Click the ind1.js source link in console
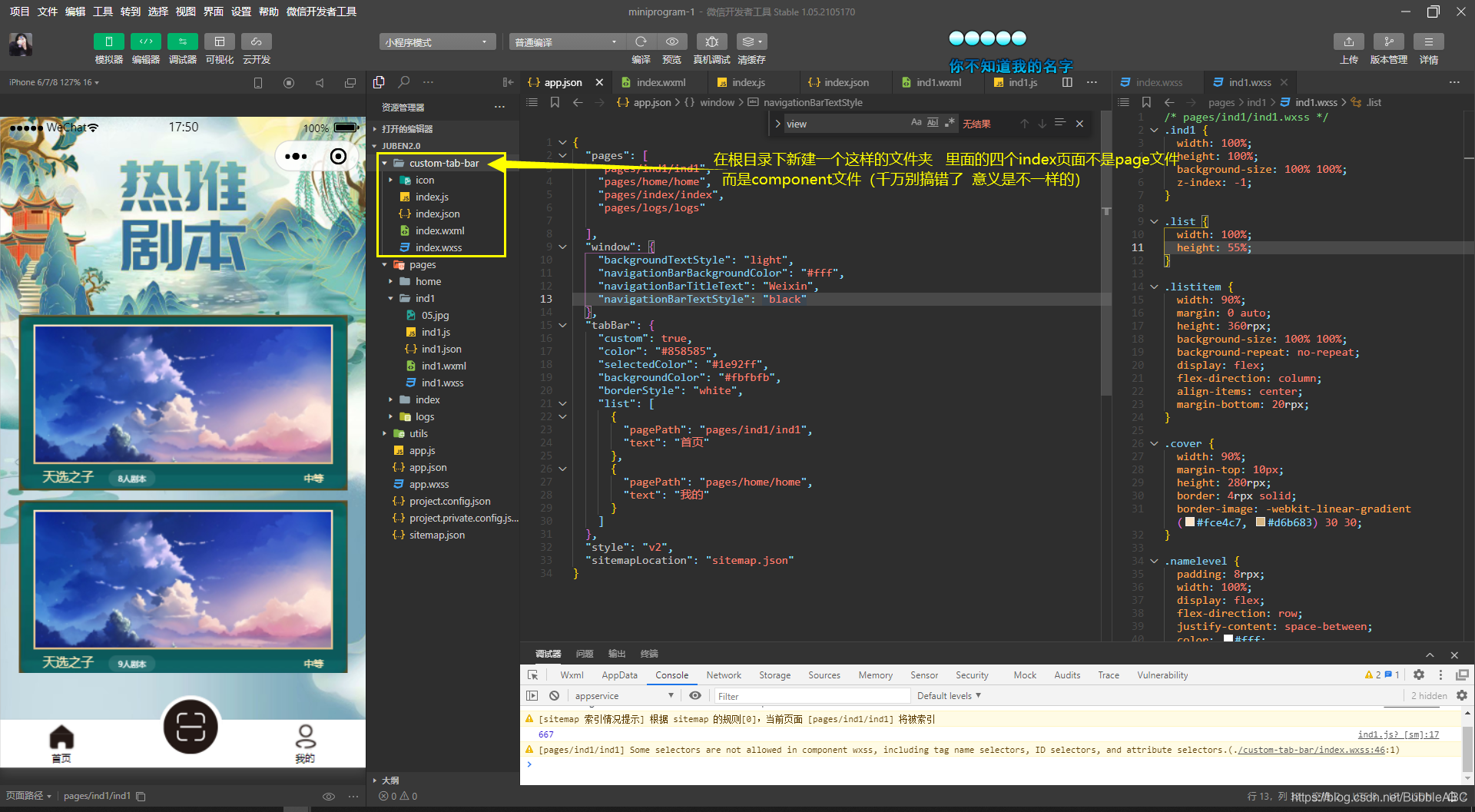Viewport: 1475px width, 812px height. pyautogui.click(x=1398, y=734)
